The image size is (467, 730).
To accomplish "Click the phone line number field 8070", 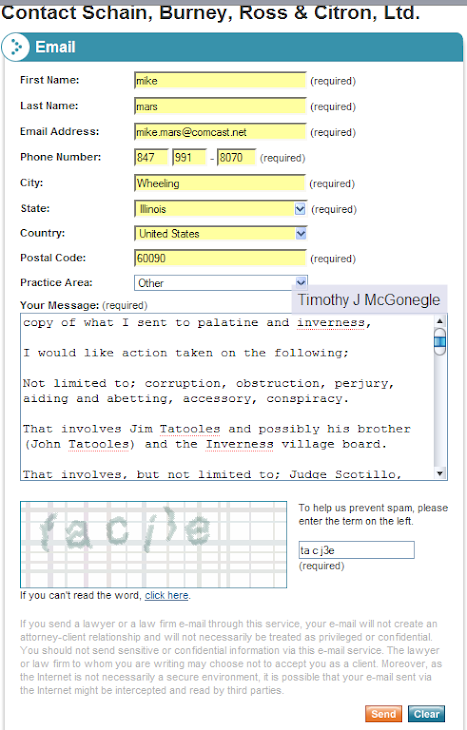I will (237, 157).
